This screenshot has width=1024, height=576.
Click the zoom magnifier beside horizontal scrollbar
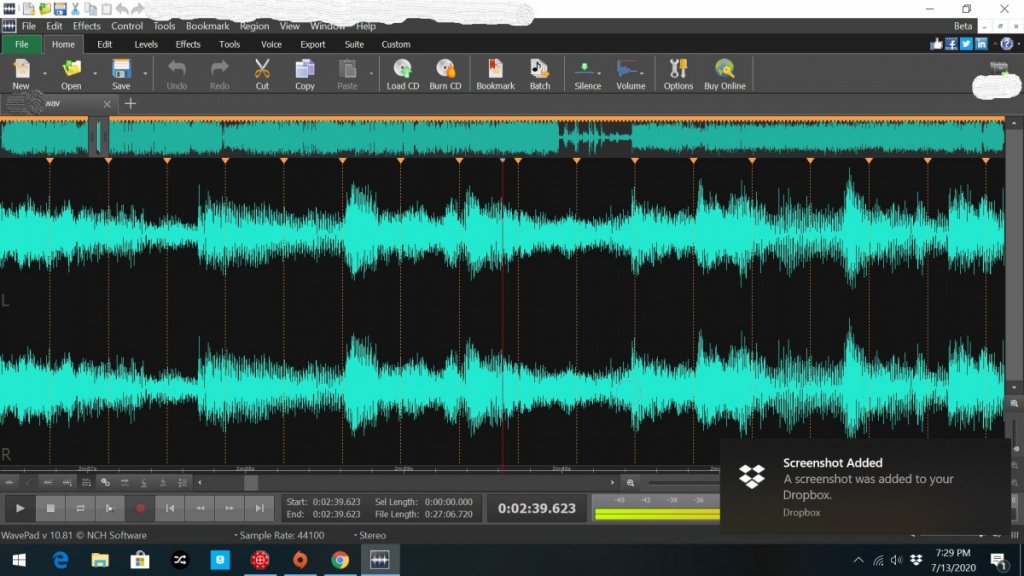tap(630, 483)
